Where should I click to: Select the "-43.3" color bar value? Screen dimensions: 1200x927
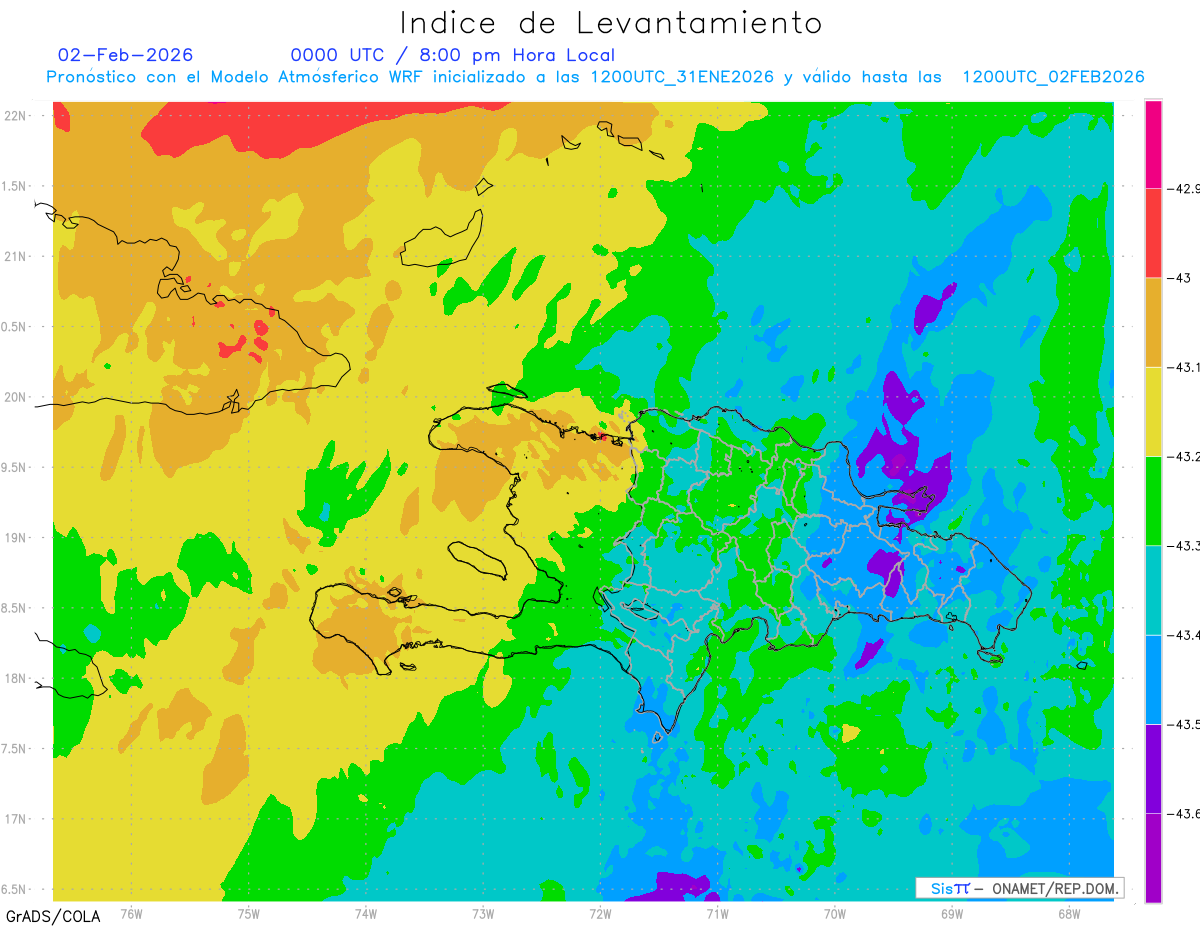[x=1184, y=546]
